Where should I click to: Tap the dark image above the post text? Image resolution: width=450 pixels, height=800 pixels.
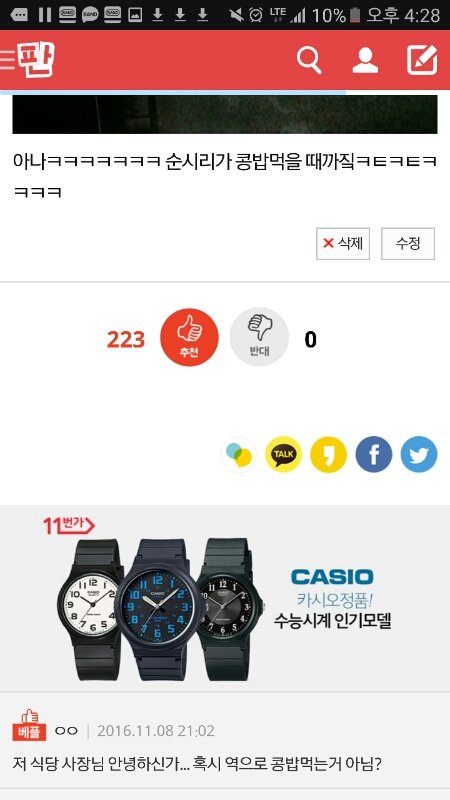coord(225,114)
